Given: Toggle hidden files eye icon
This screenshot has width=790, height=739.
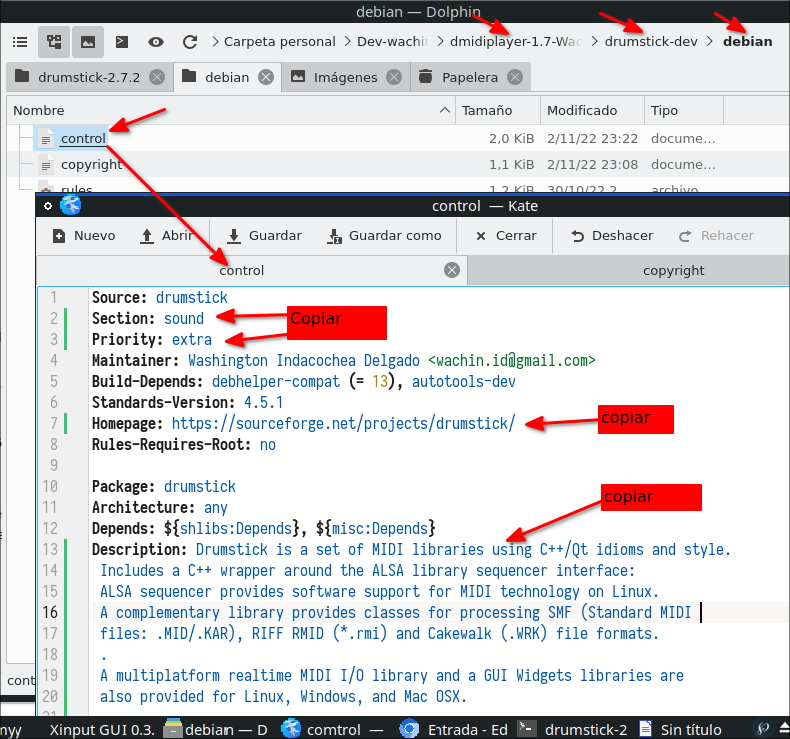Looking at the screenshot, I should tap(156, 42).
